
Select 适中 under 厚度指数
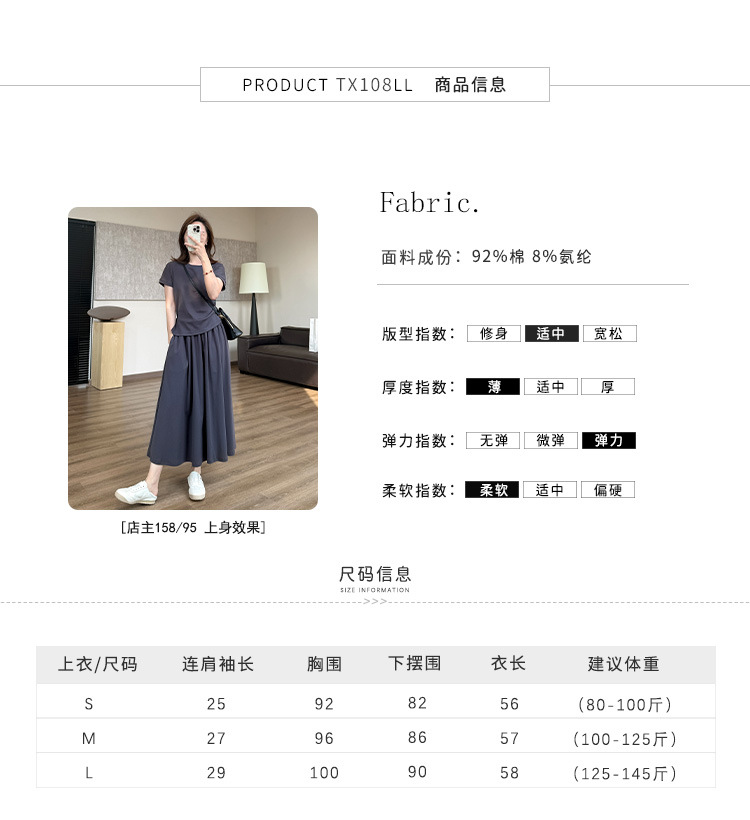coord(551,386)
